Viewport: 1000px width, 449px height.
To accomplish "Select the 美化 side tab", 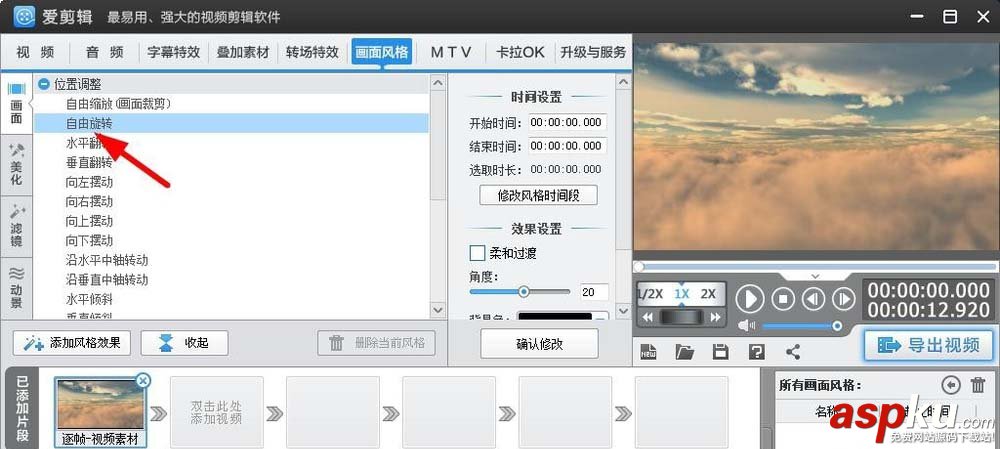I will (17, 165).
